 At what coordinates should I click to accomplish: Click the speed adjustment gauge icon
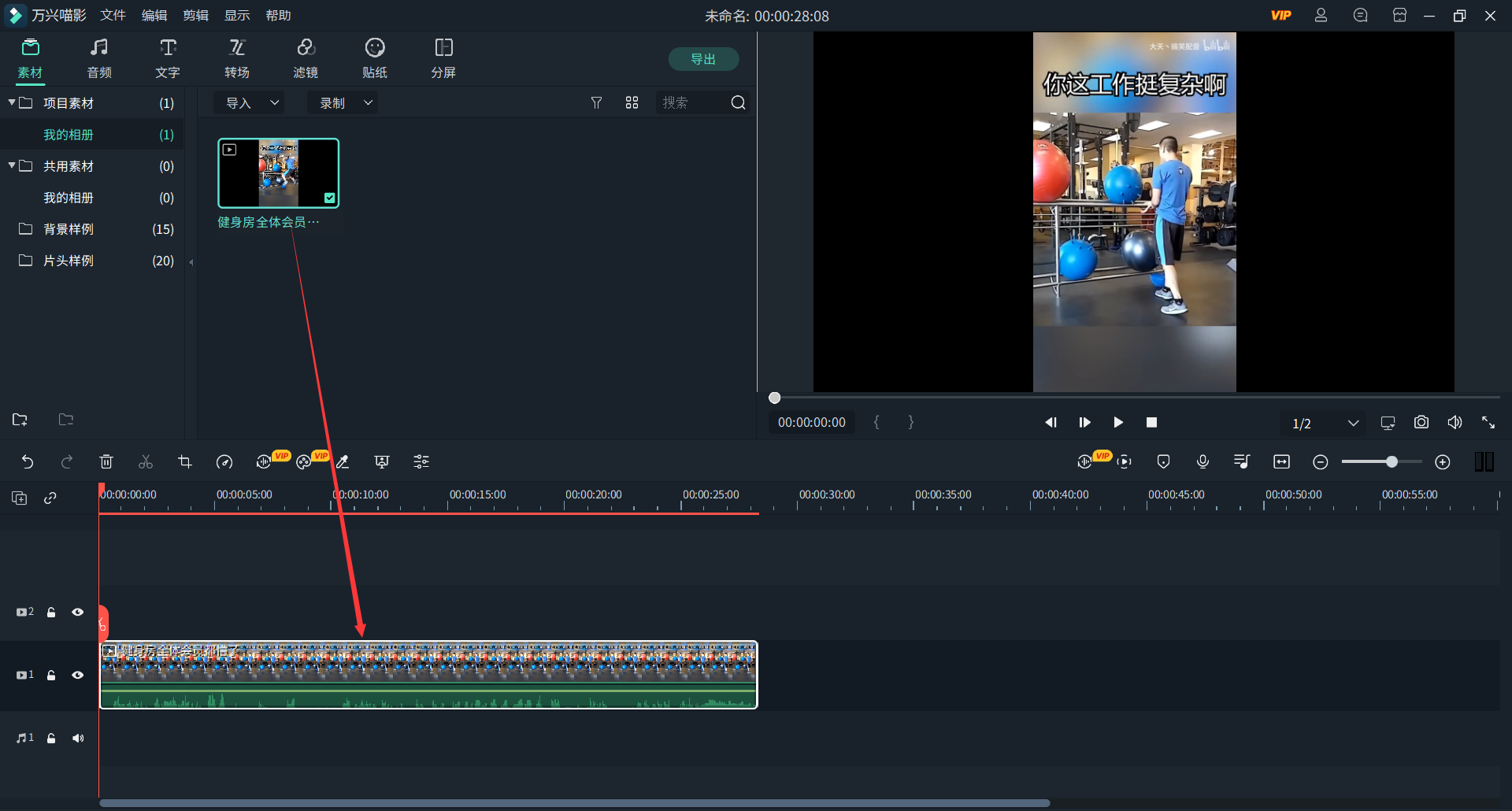pos(224,462)
